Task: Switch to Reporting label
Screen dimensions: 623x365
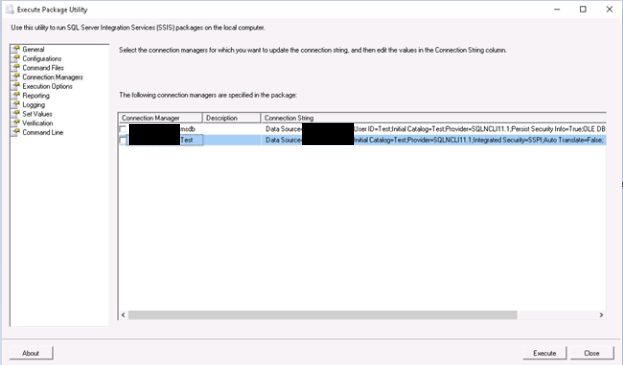Action: pos(36,95)
